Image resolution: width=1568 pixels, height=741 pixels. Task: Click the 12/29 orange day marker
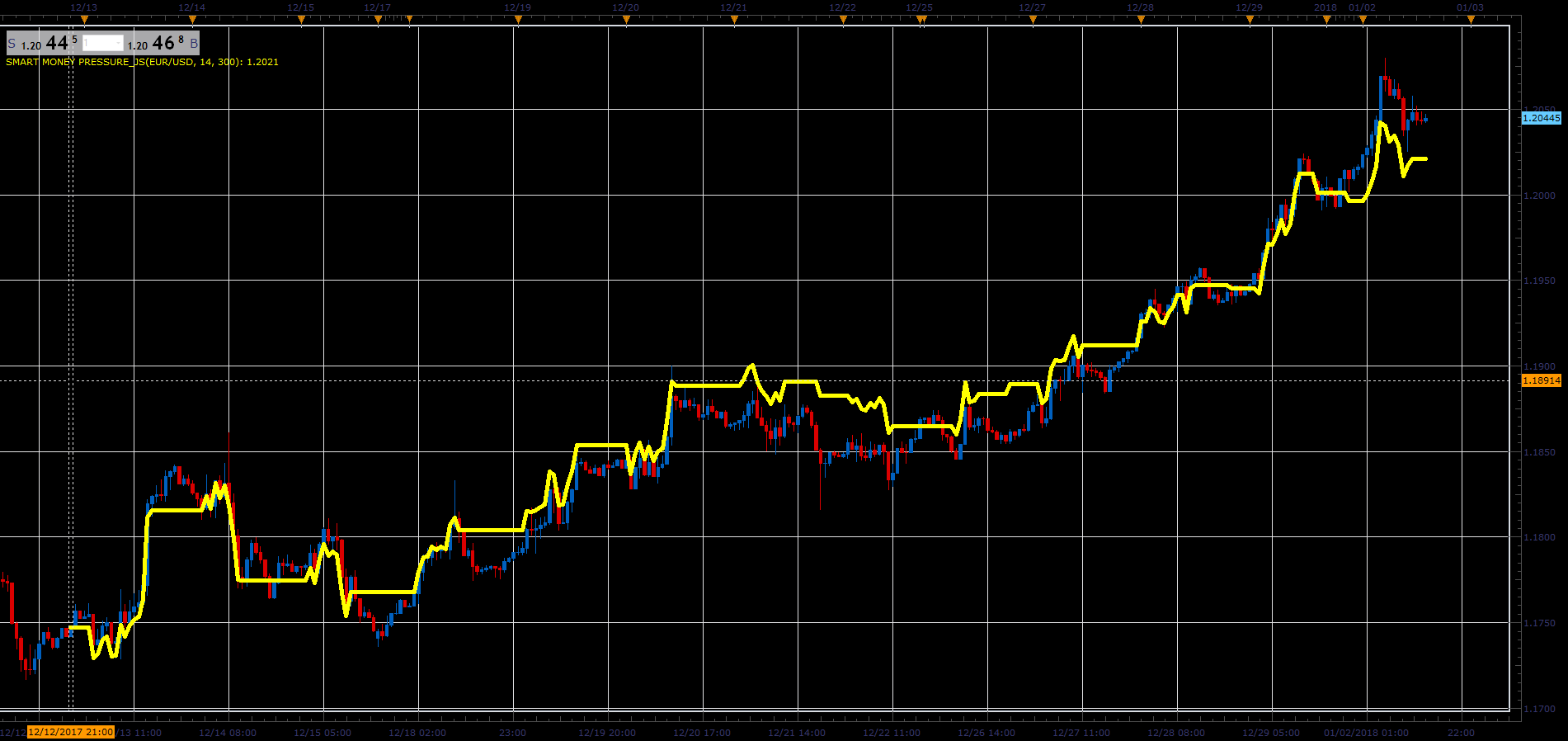1250,21
